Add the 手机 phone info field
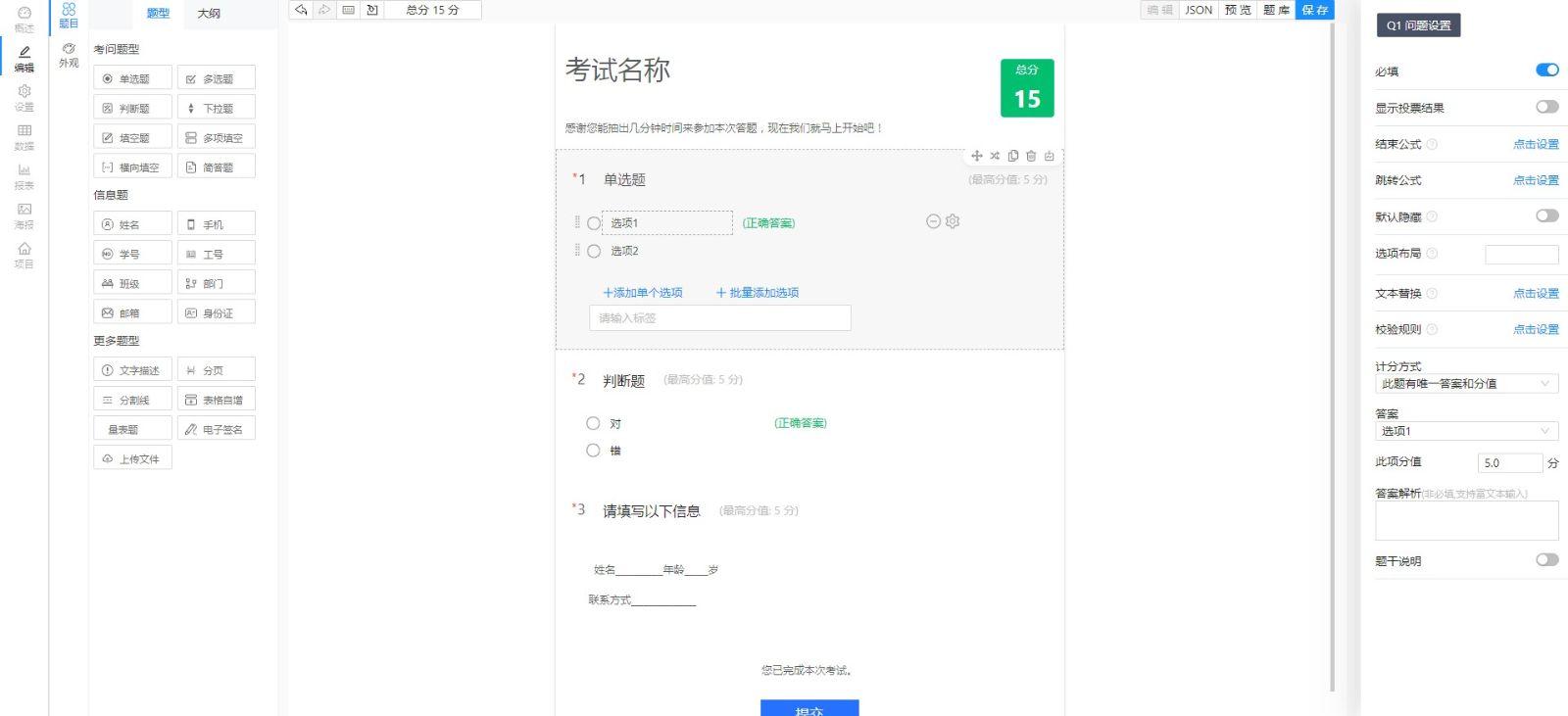 click(217, 224)
